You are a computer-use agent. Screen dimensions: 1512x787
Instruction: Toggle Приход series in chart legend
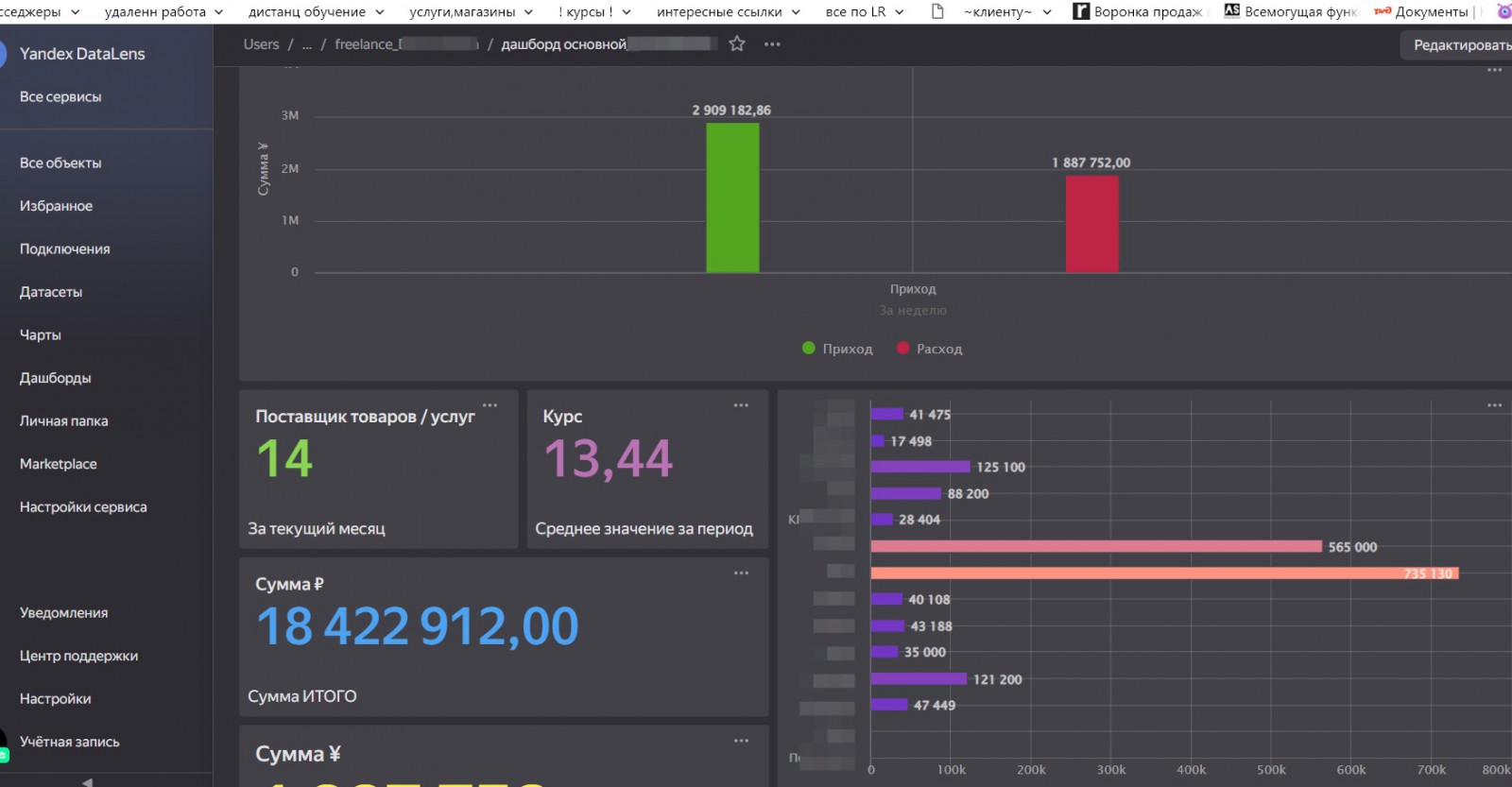(837, 349)
